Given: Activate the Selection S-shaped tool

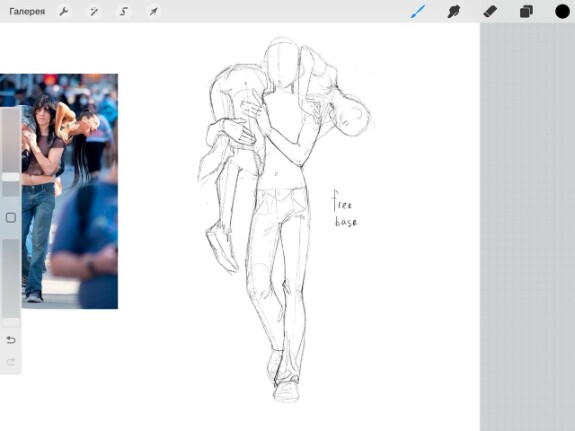Looking at the screenshot, I should (x=124, y=11).
